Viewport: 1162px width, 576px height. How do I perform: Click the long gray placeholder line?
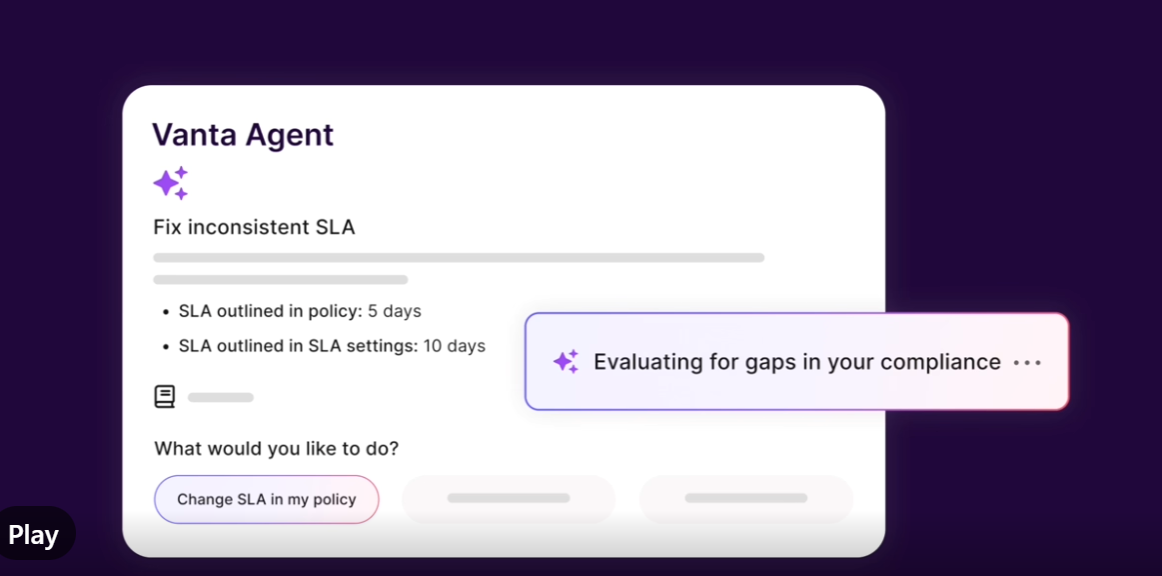458,258
